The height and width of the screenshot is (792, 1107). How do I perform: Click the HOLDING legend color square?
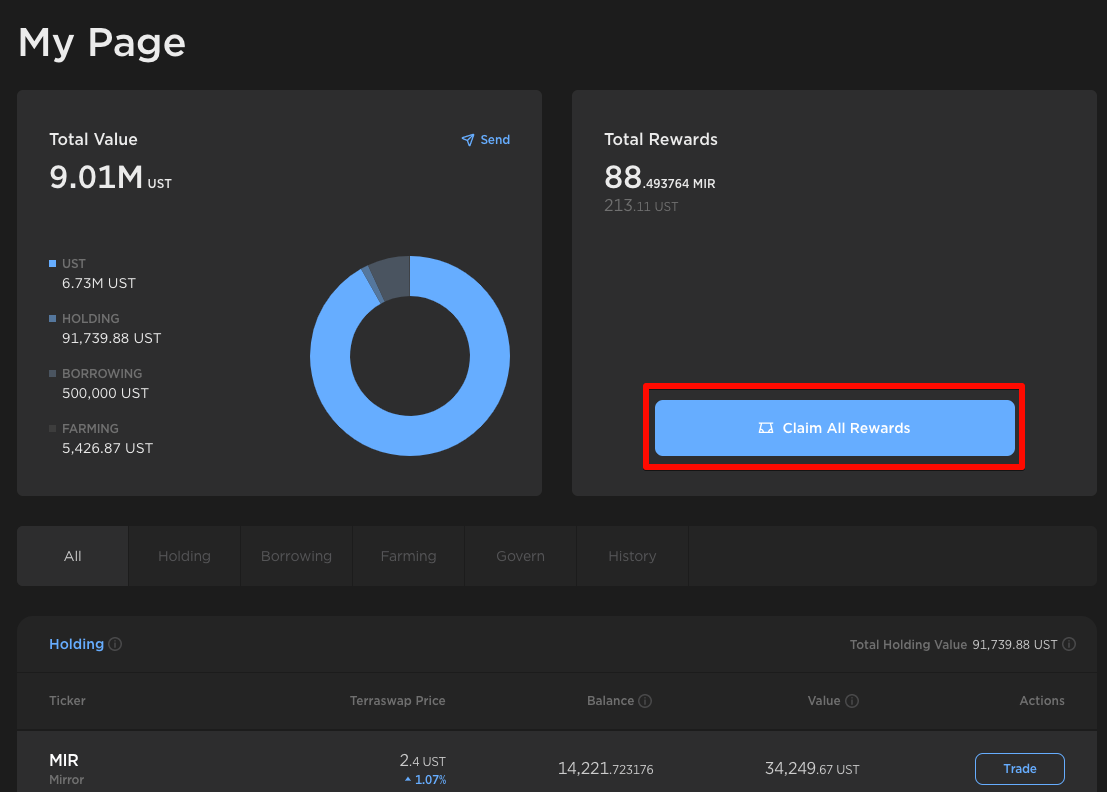tap(53, 319)
